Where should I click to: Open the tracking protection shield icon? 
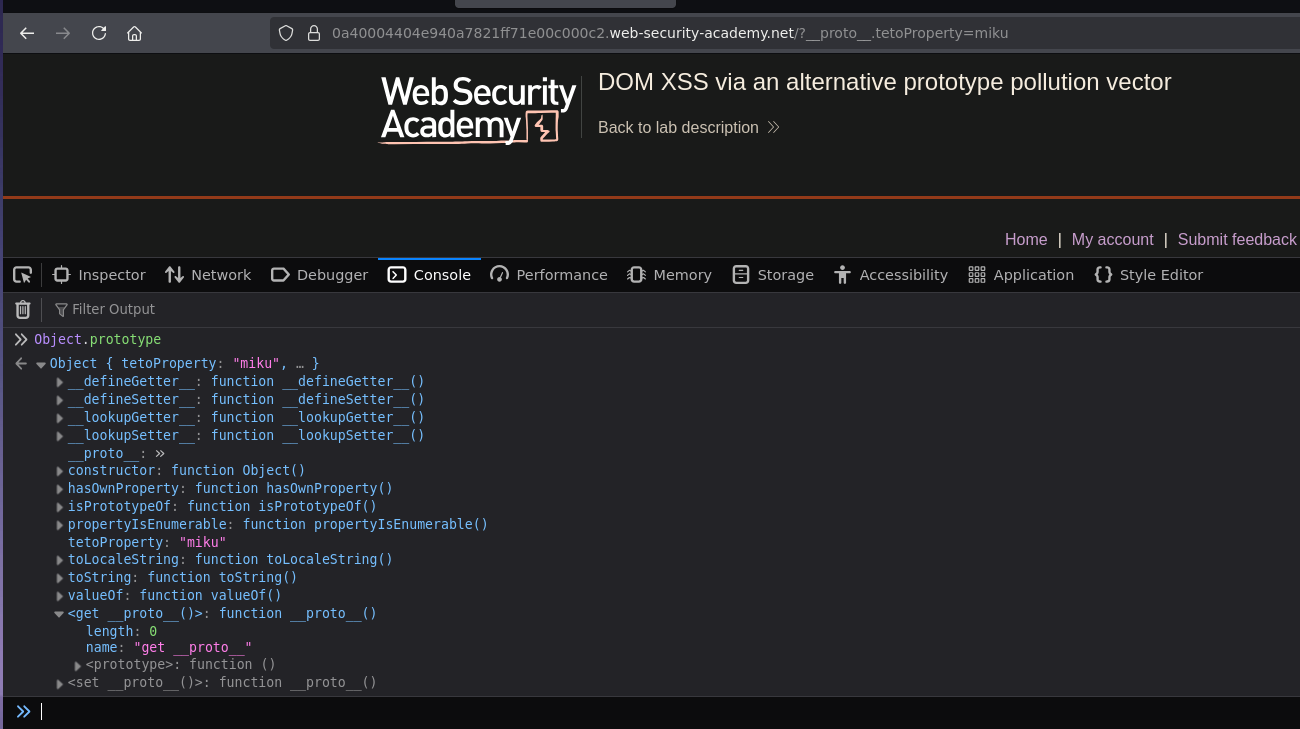pos(286,33)
